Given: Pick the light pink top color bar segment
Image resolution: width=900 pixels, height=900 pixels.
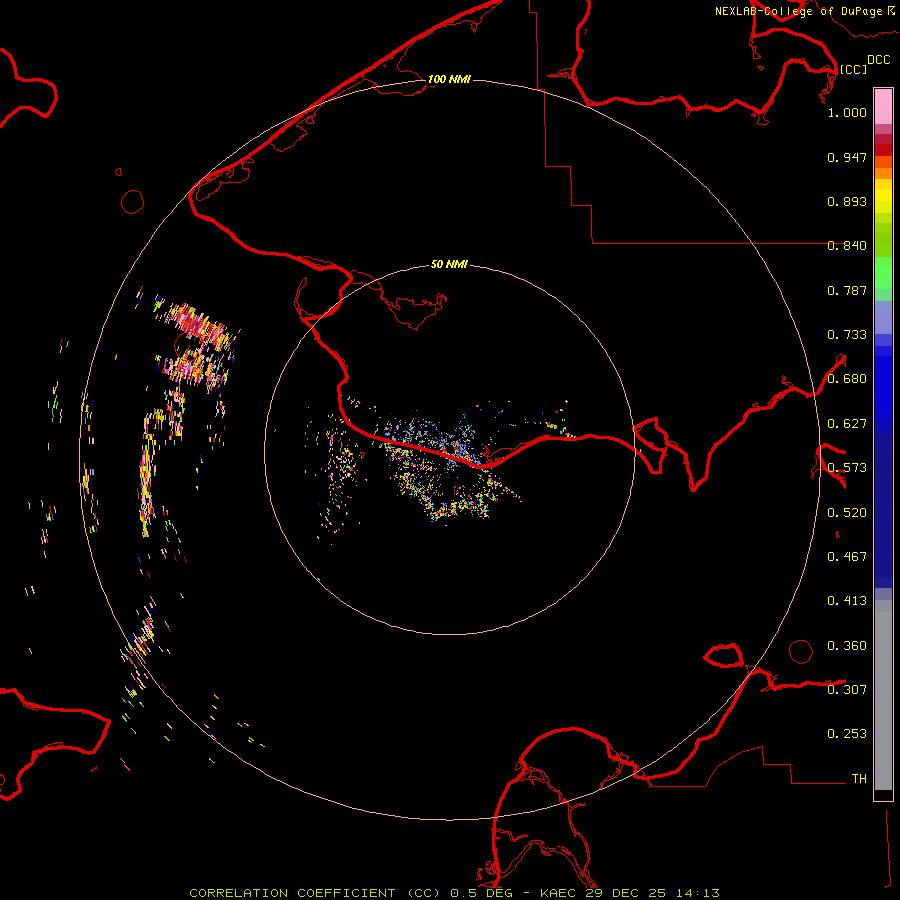Looking at the screenshot, I should tap(883, 107).
